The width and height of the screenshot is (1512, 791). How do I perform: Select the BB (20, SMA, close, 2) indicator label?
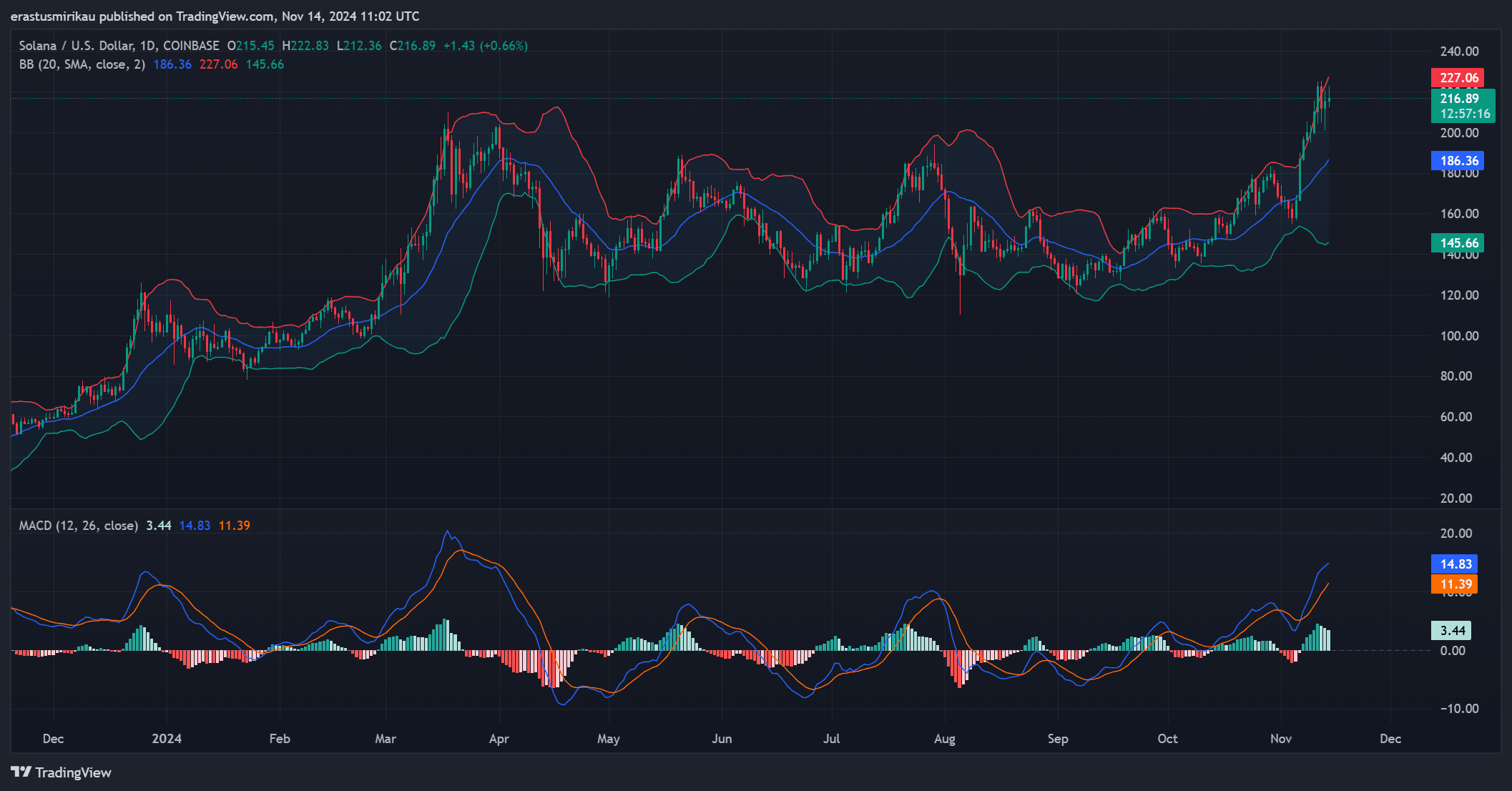(x=82, y=64)
